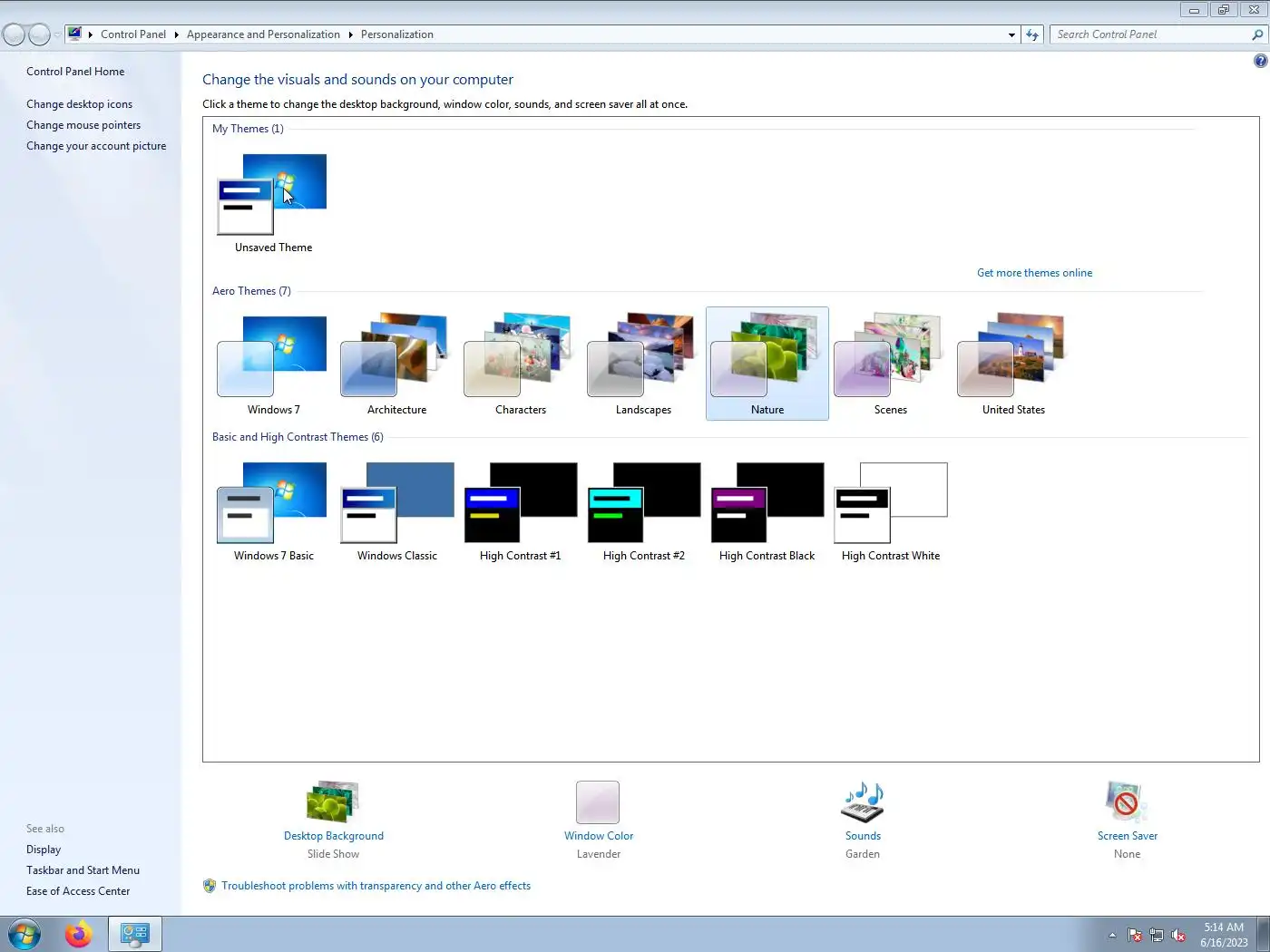1270x952 pixels.
Task: Click Control Panel in breadcrumb
Action: (x=133, y=34)
